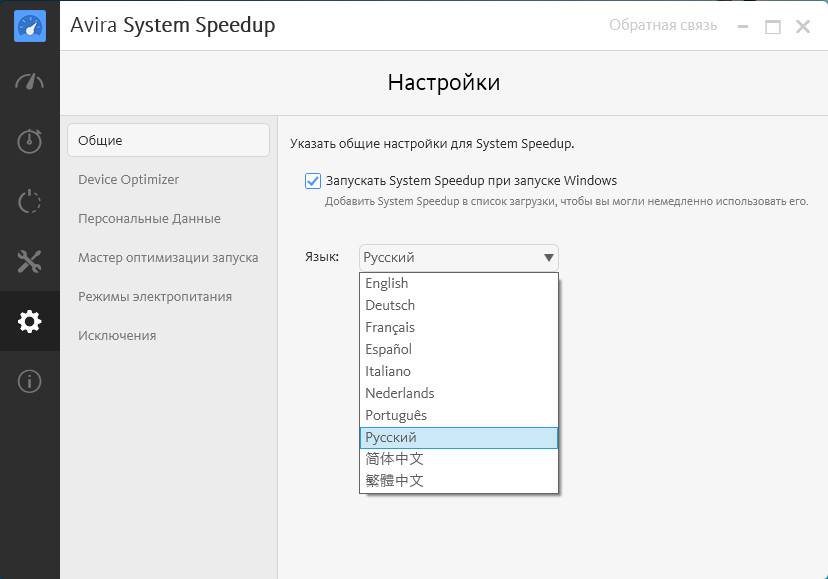This screenshot has width=828, height=579.
Task: Maximize the Avira System Speedup window
Action: coord(773,26)
